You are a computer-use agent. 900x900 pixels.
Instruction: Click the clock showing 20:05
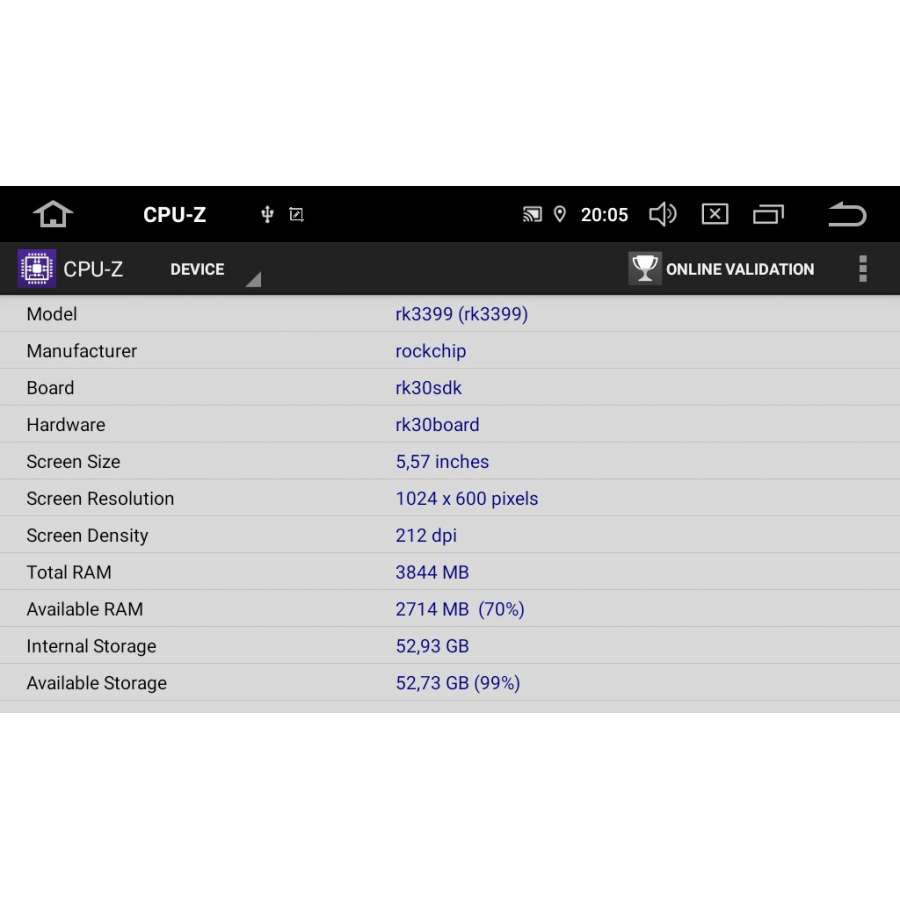coord(604,215)
